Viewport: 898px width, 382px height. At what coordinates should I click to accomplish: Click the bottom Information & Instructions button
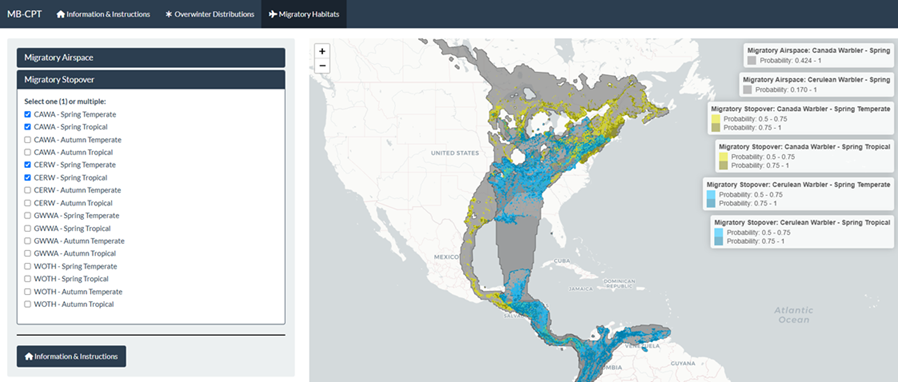[x=72, y=356]
